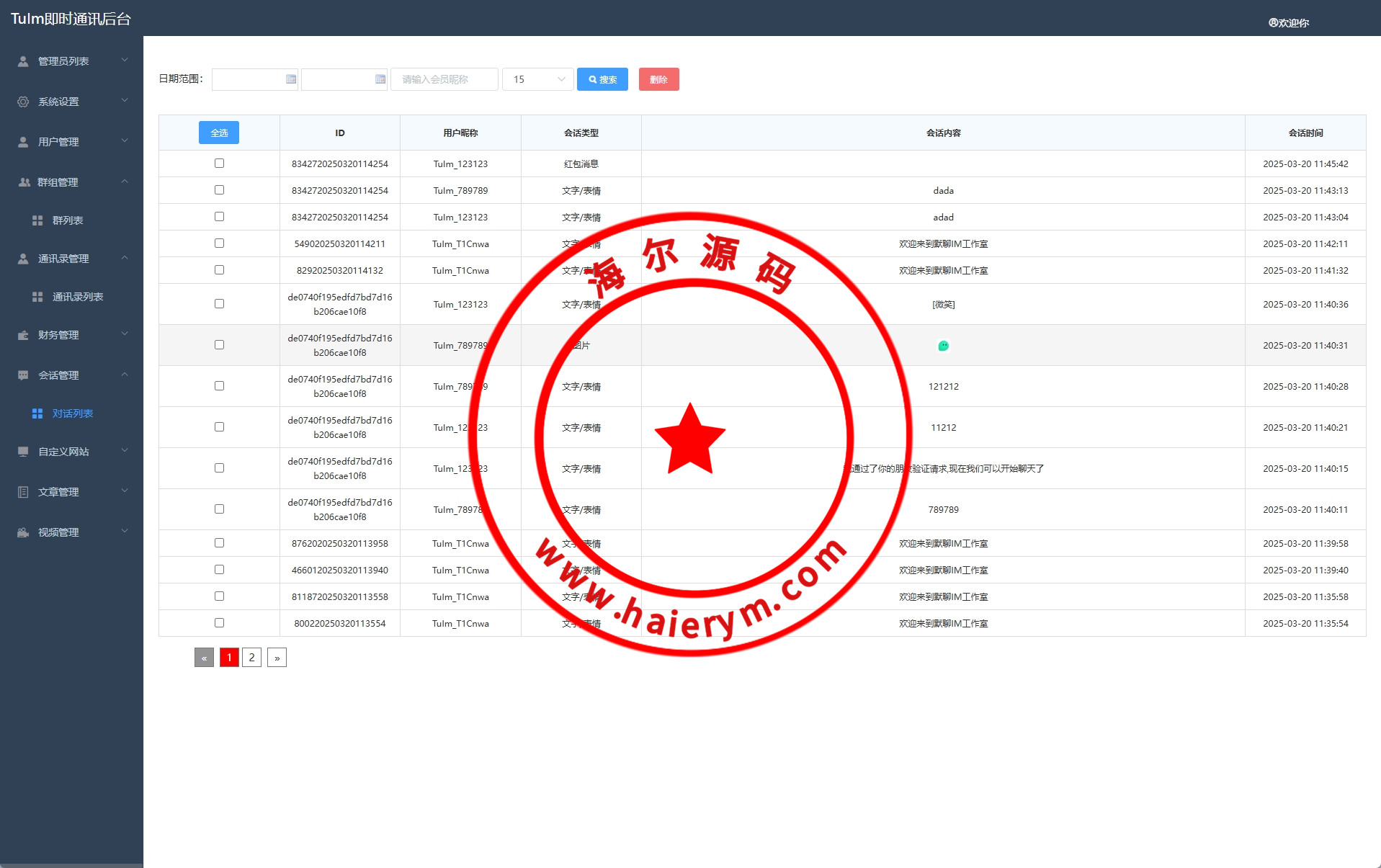Click the green emoji image in message row

tap(943, 346)
